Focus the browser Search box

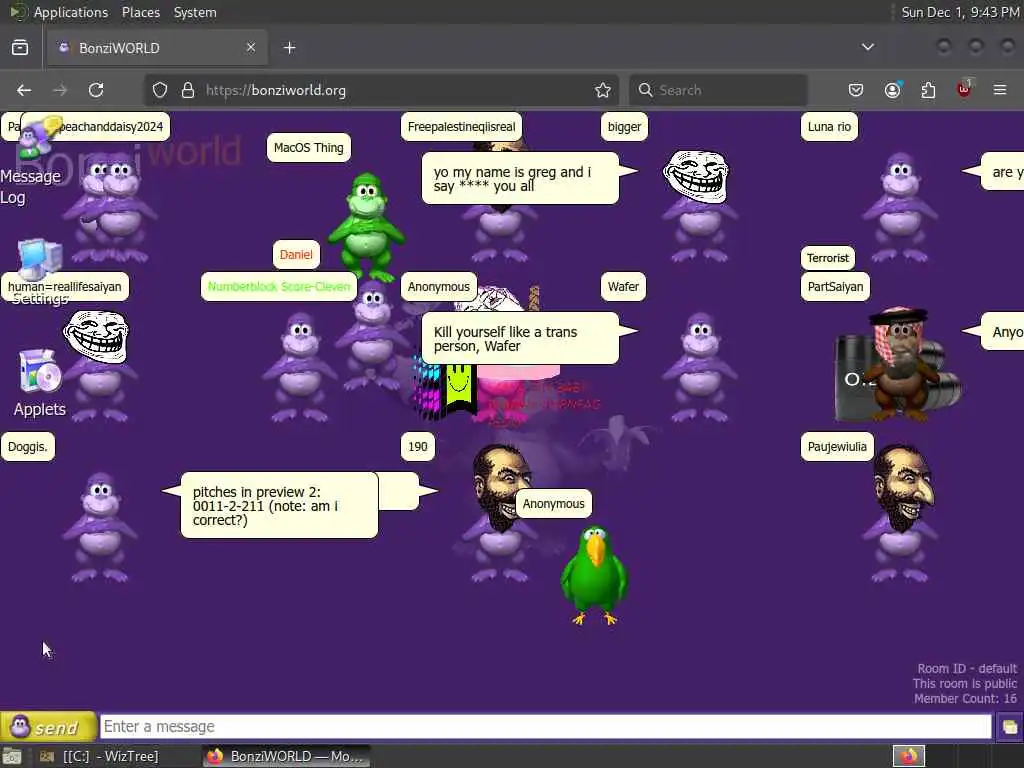718,90
